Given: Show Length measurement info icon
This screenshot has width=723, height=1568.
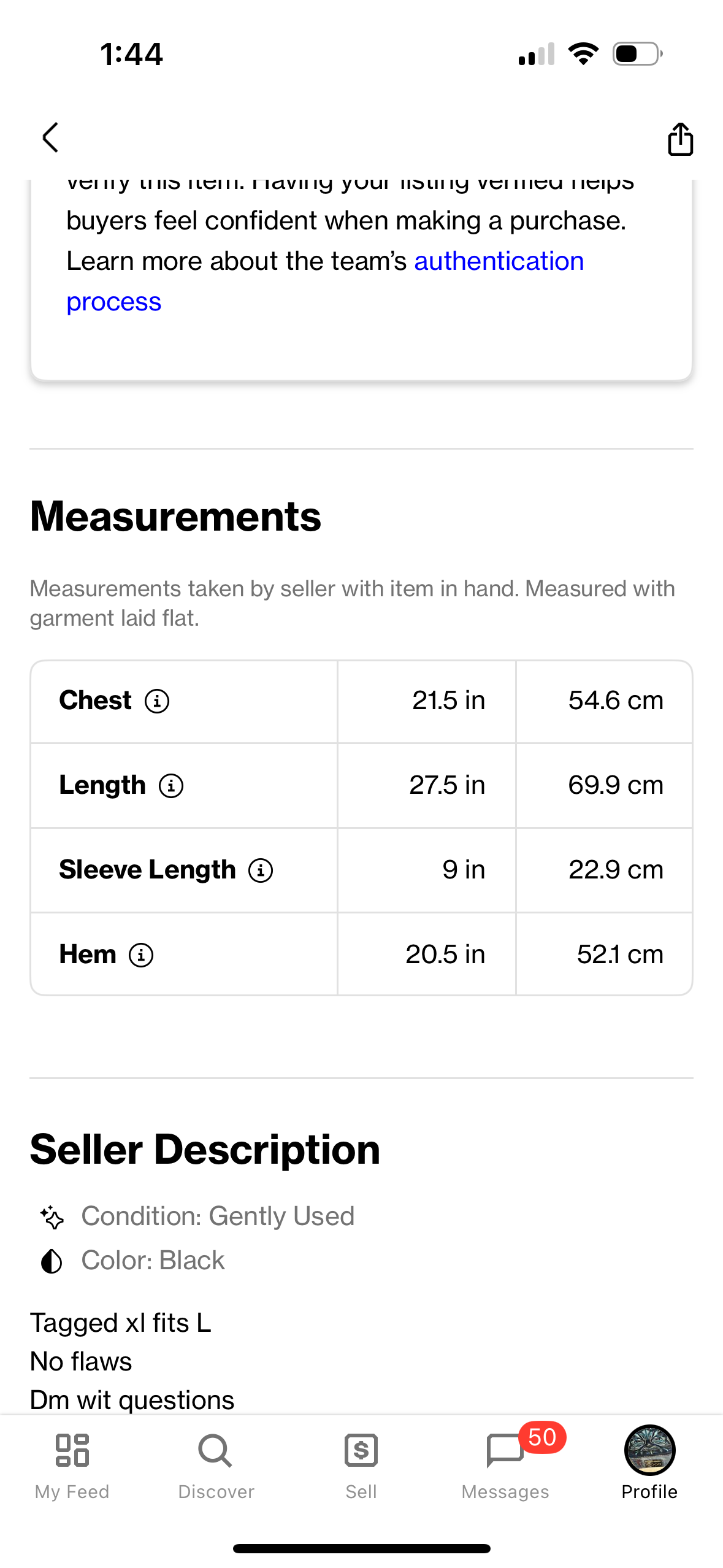Looking at the screenshot, I should coord(171,785).
